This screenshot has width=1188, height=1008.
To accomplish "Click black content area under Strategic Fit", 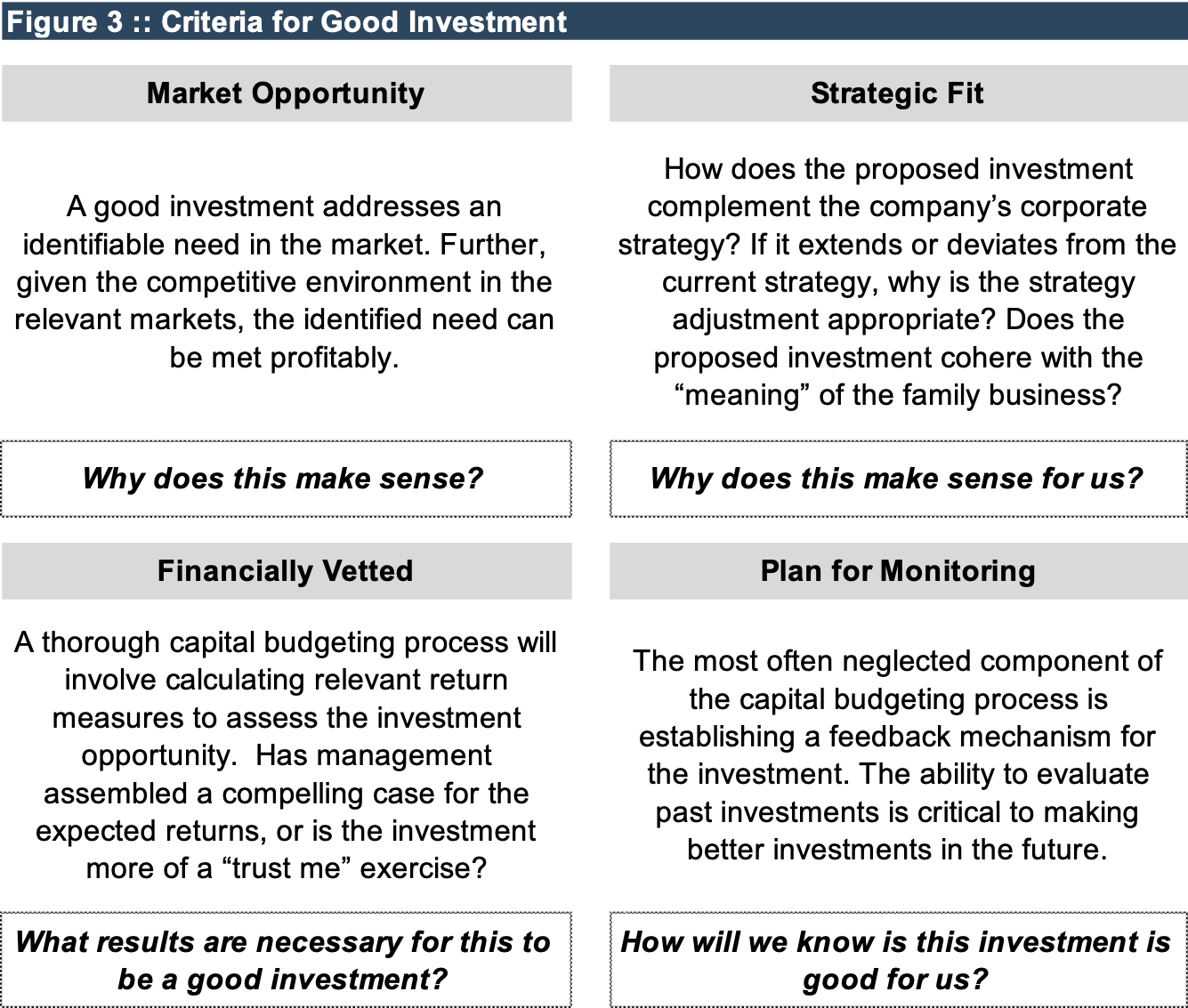I will coord(897,280).
